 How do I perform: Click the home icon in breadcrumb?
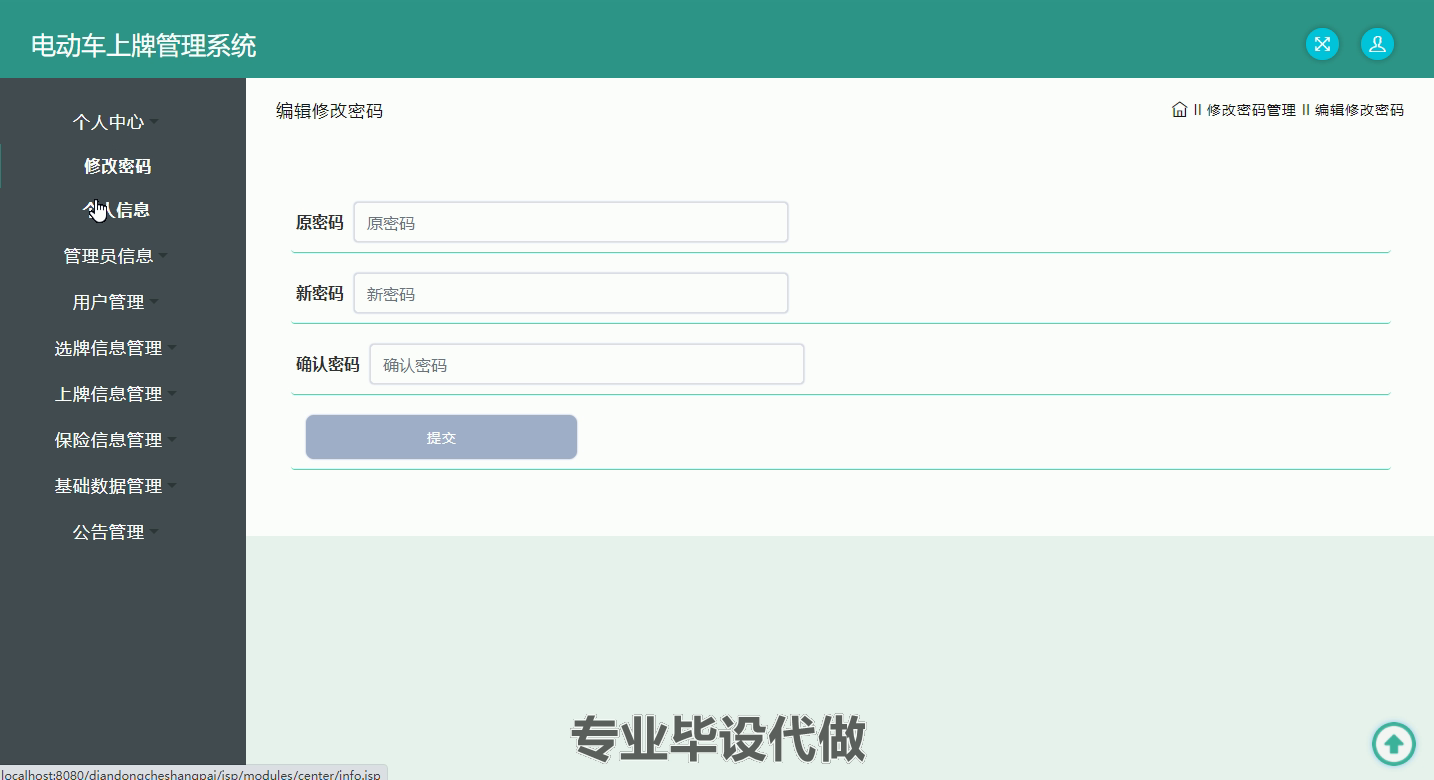pos(1180,109)
